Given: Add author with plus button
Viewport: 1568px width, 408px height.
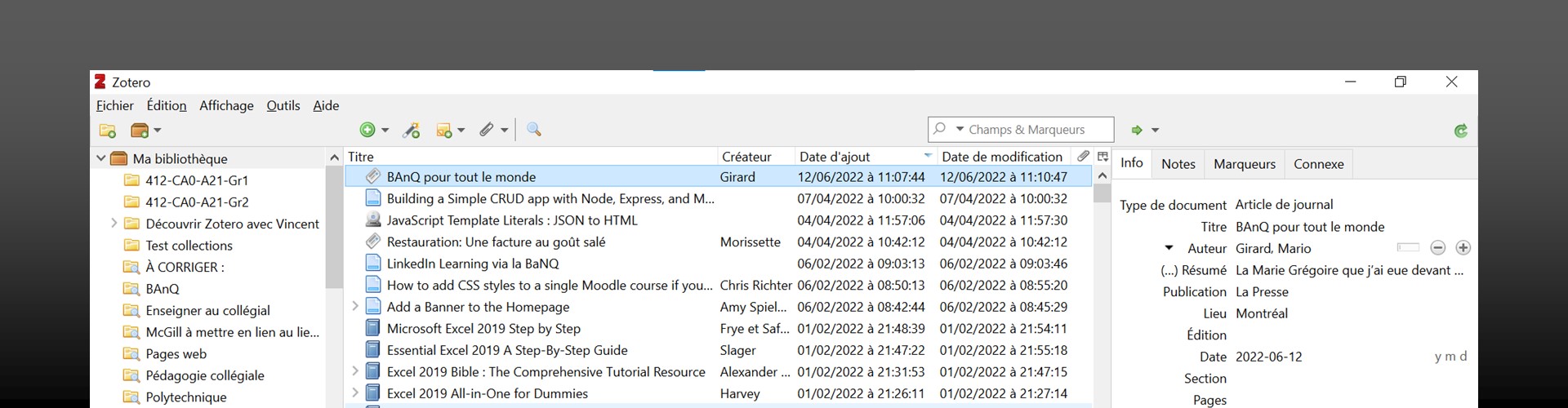Looking at the screenshot, I should pyautogui.click(x=1463, y=247).
